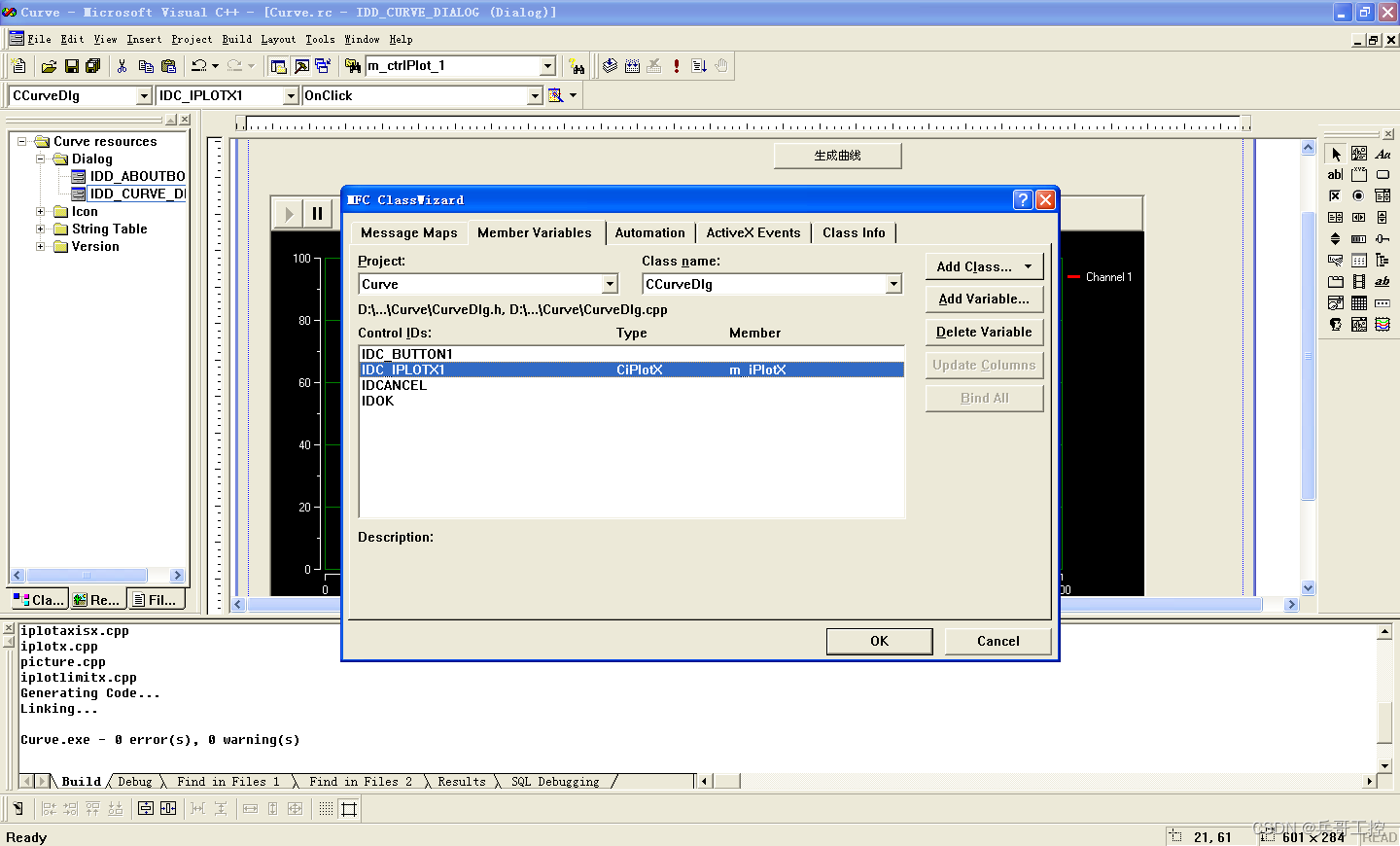The height and width of the screenshot is (846, 1400).
Task: Expand the String Table tree node
Action: 41,229
